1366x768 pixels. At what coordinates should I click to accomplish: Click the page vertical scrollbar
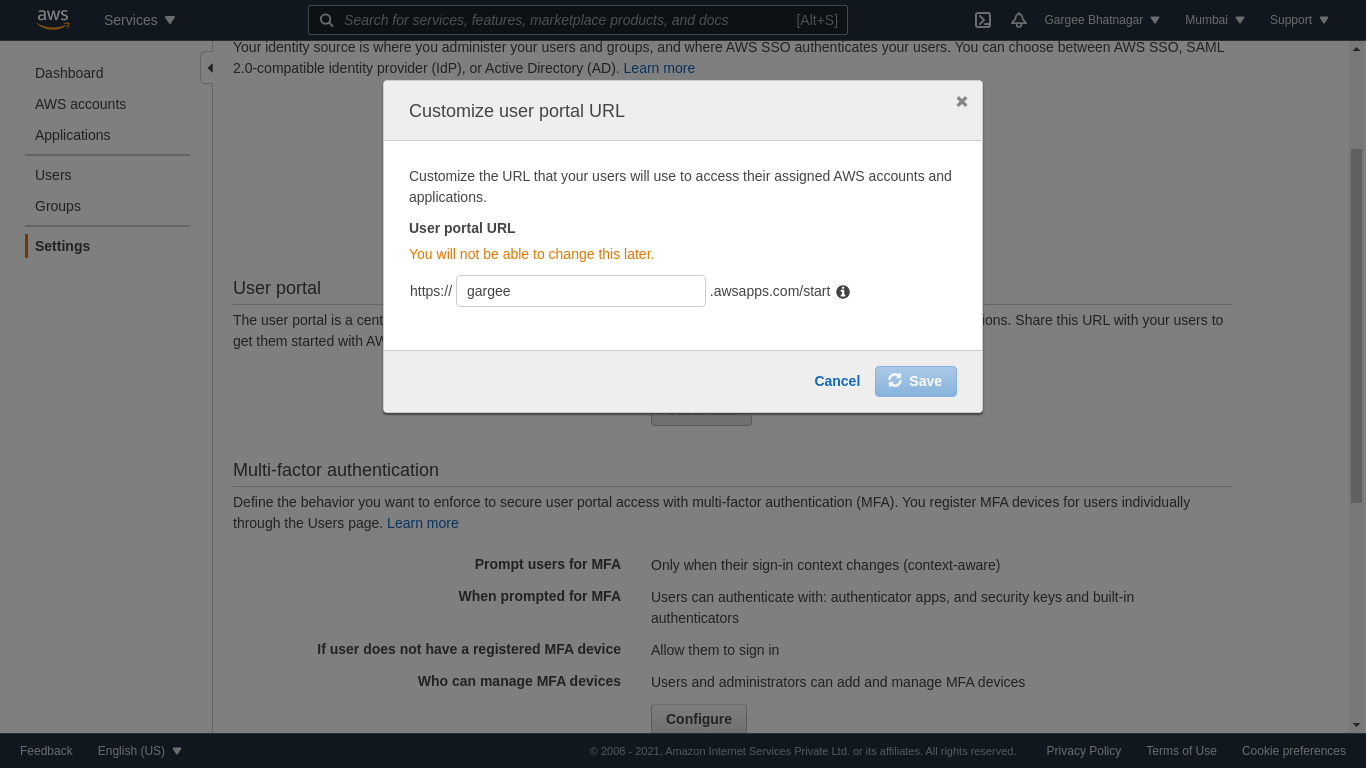(1356, 400)
